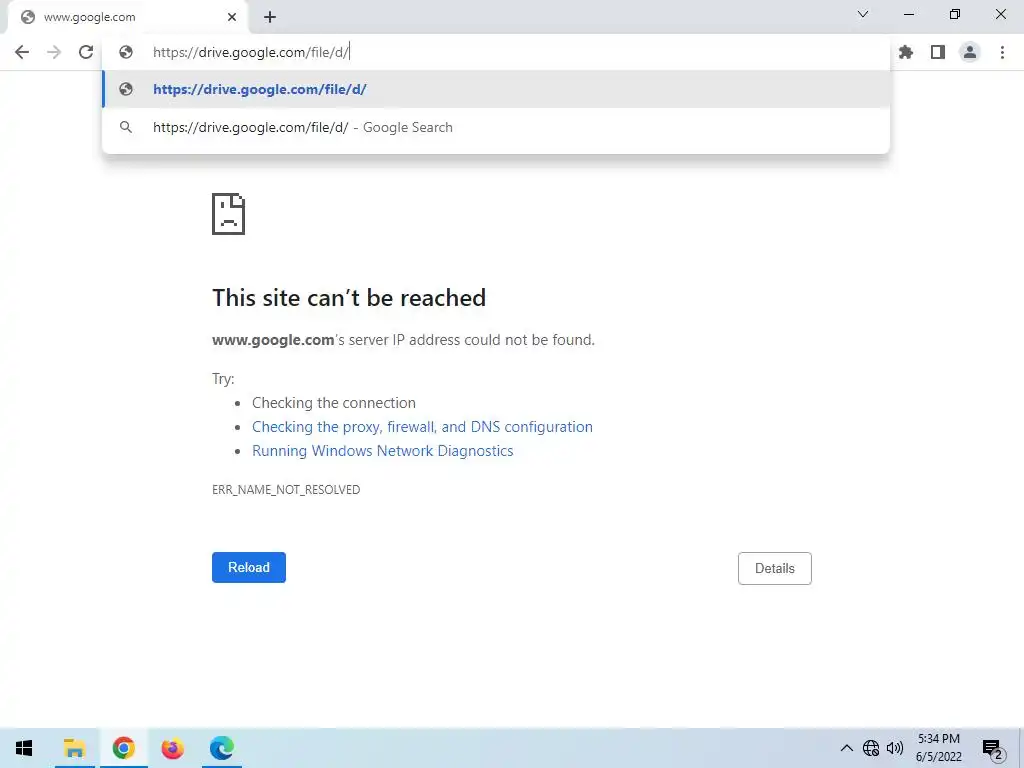Viewport: 1024px width, 768px height.
Task: Click the address bar URL field
Action: coord(496,52)
